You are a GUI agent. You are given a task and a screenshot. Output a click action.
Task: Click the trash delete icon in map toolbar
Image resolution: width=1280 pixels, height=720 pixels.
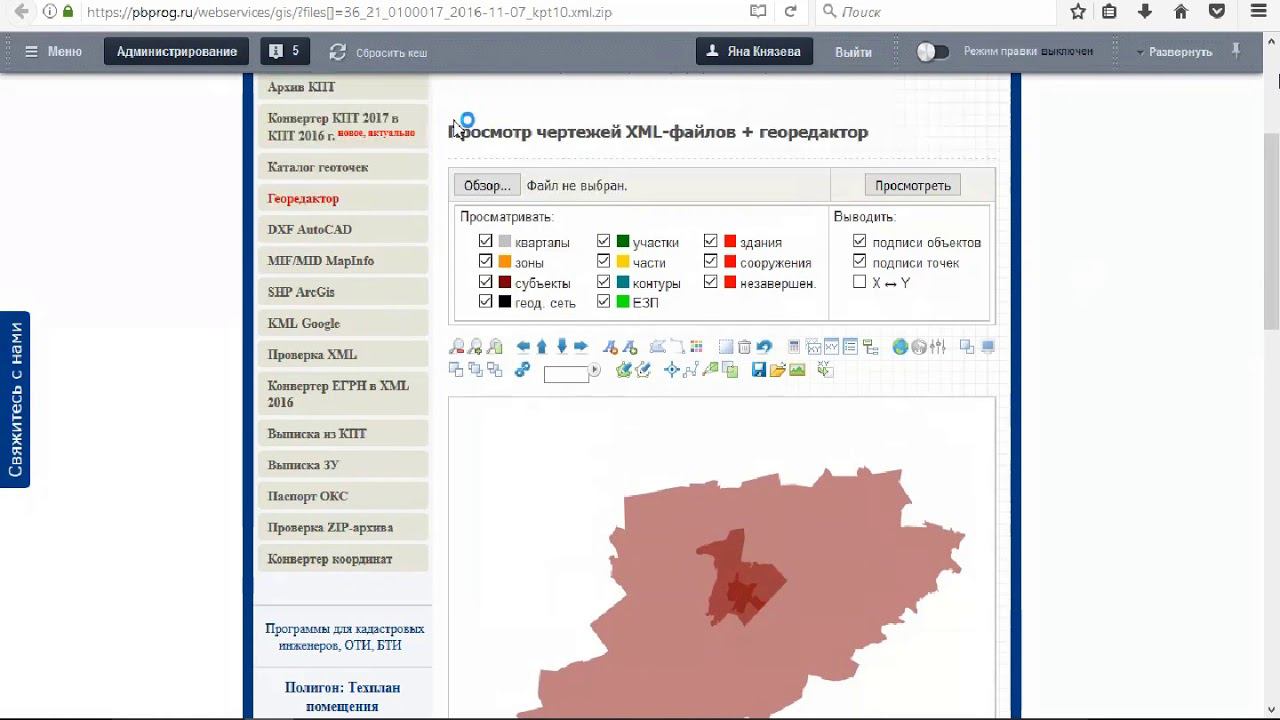(744, 347)
